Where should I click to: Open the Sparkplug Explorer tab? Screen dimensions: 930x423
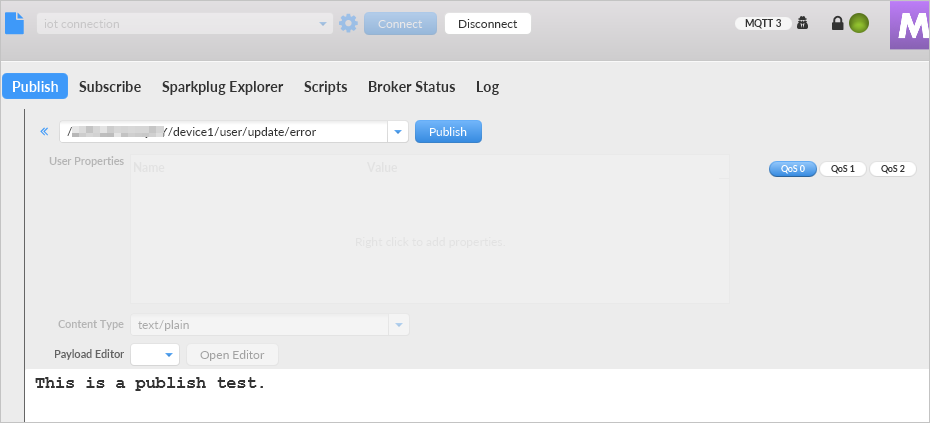tap(222, 87)
